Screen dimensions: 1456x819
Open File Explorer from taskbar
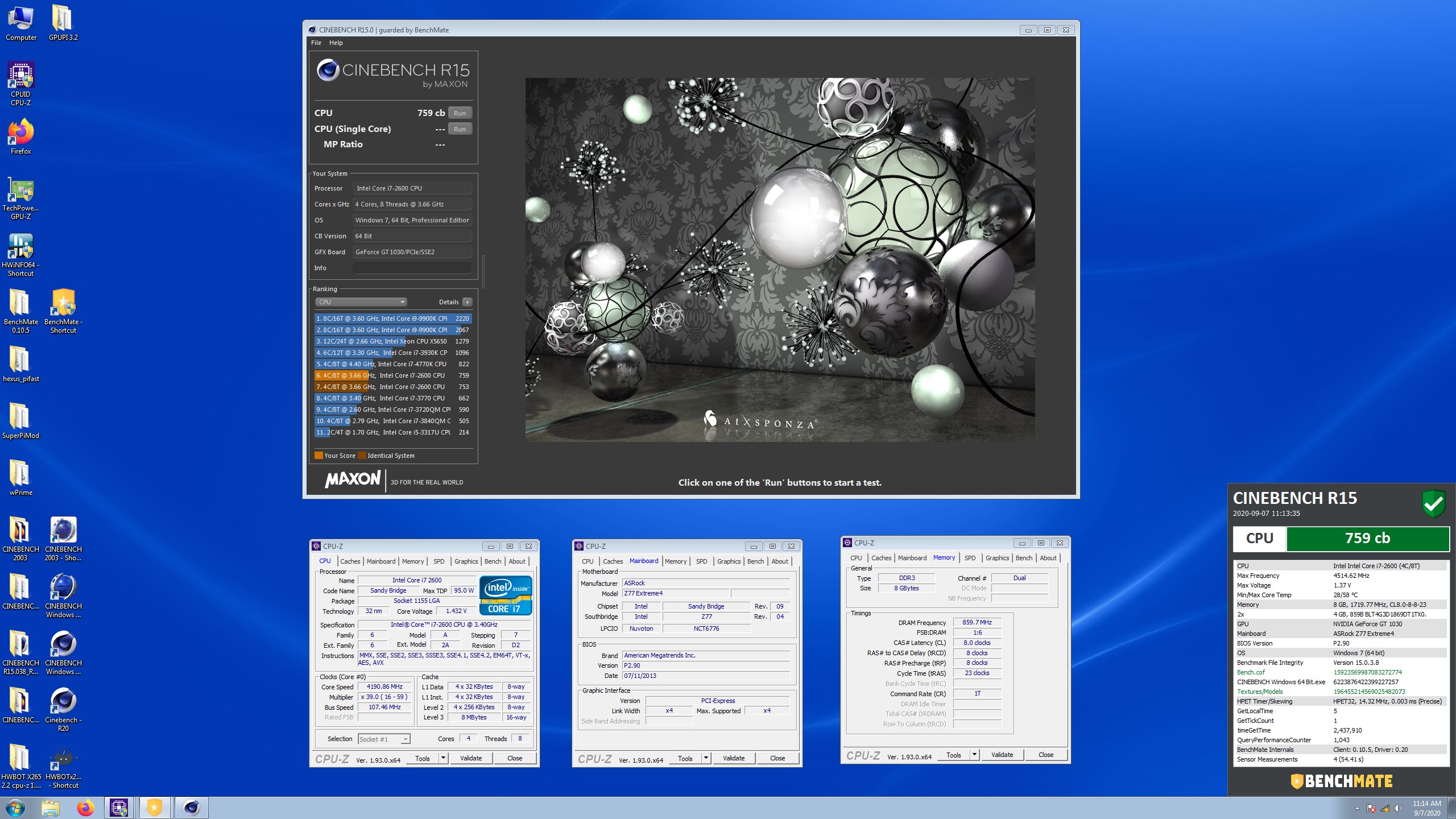(51, 808)
